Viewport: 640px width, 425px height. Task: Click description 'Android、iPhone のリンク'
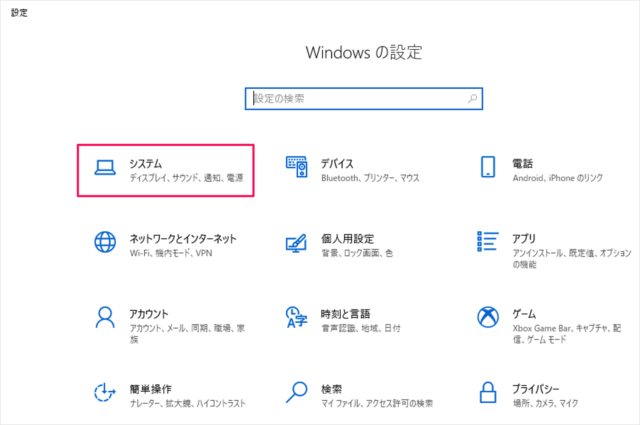tap(558, 178)
